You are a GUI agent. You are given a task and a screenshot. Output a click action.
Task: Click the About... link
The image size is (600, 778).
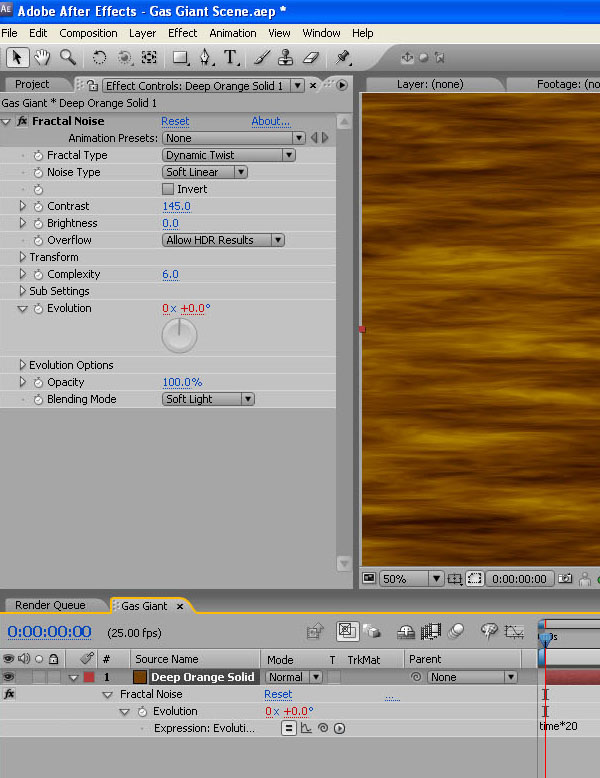point(270,121)
